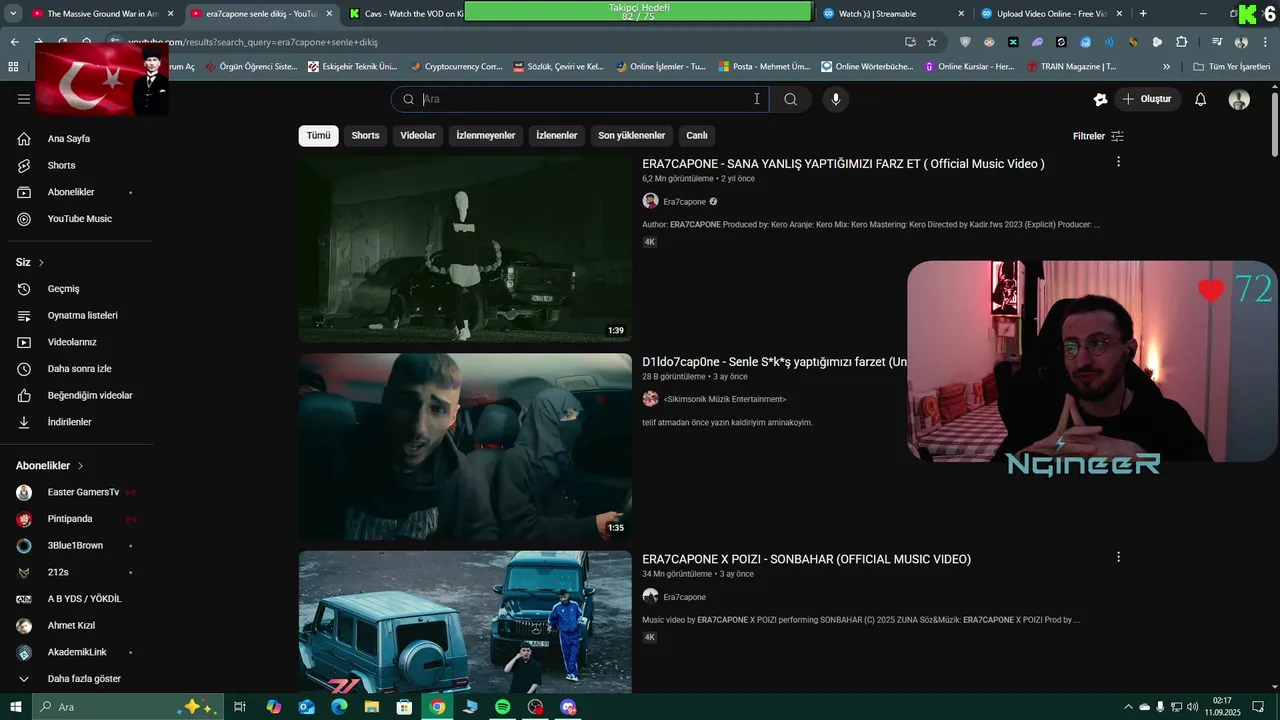Open Chrome extensions puzzle icon
The image size is (1280, 720).
tap(1182, 42)
